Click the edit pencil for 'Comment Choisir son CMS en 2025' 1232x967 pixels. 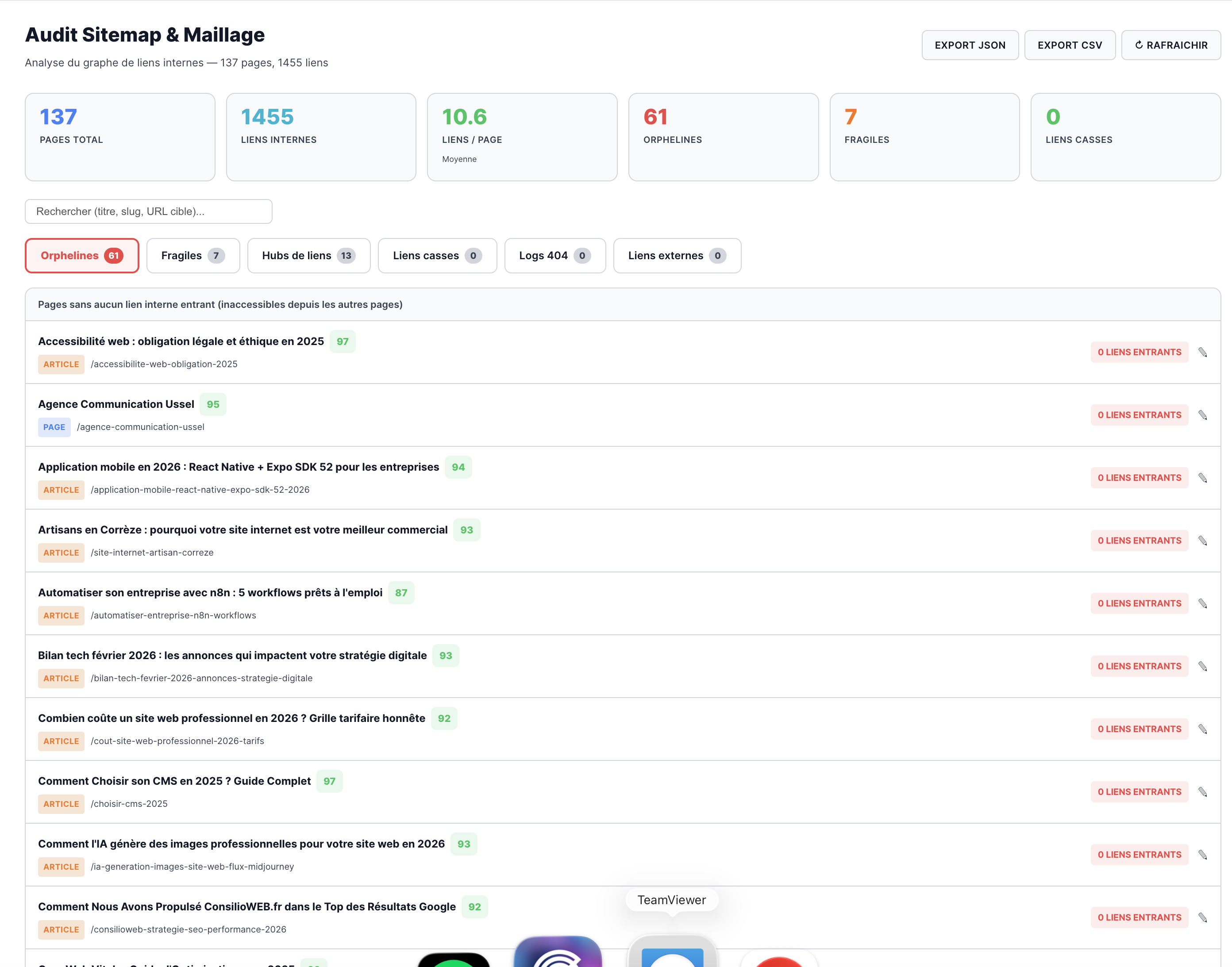click(x=1203, y=791)
